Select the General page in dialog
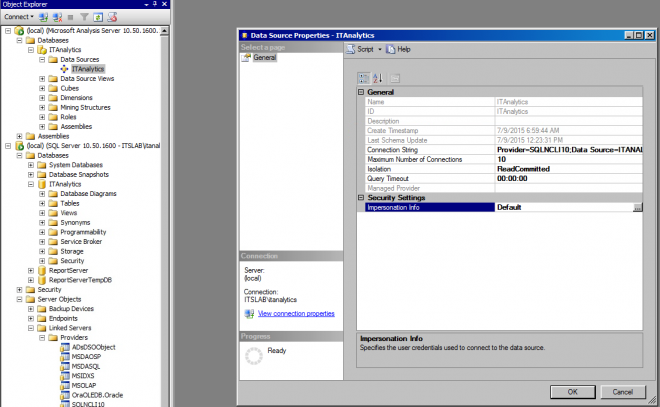This screenshot has width=660, height=407. (x=264, y=58)
